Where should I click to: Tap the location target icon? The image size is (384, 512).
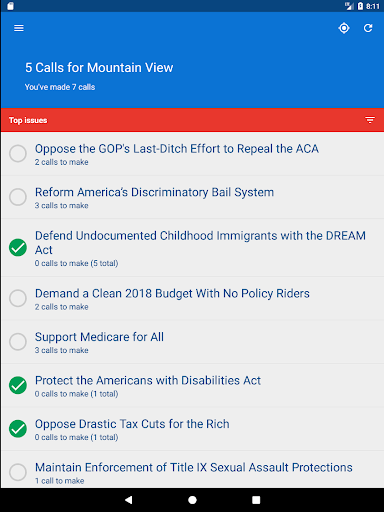point(344,28)
